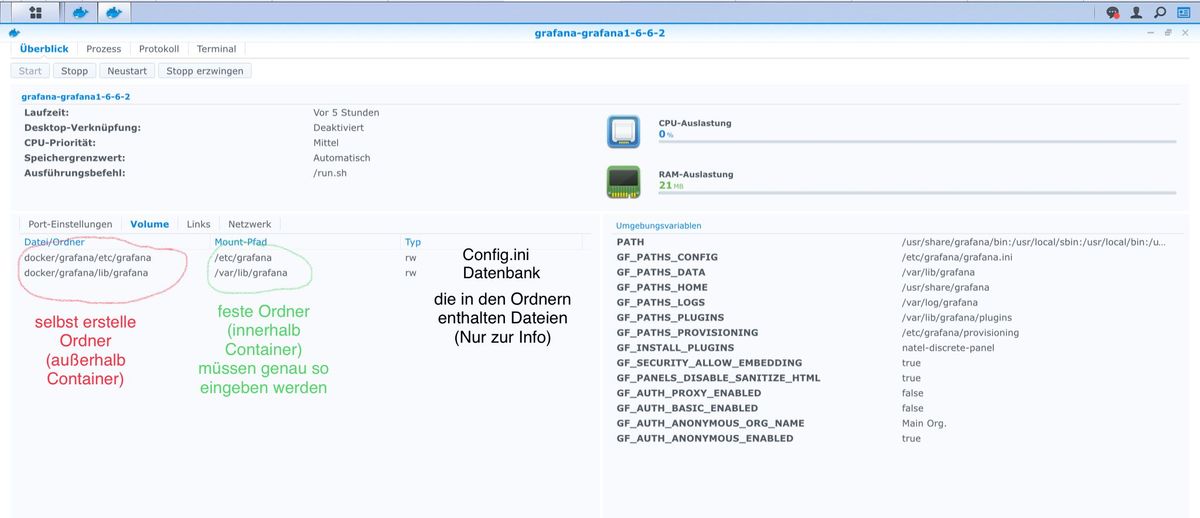1200x518 pixels.
Task: Select the GF_PATHS_LOGS variable name
Action: pyautogui.click(x=661, y=302)
